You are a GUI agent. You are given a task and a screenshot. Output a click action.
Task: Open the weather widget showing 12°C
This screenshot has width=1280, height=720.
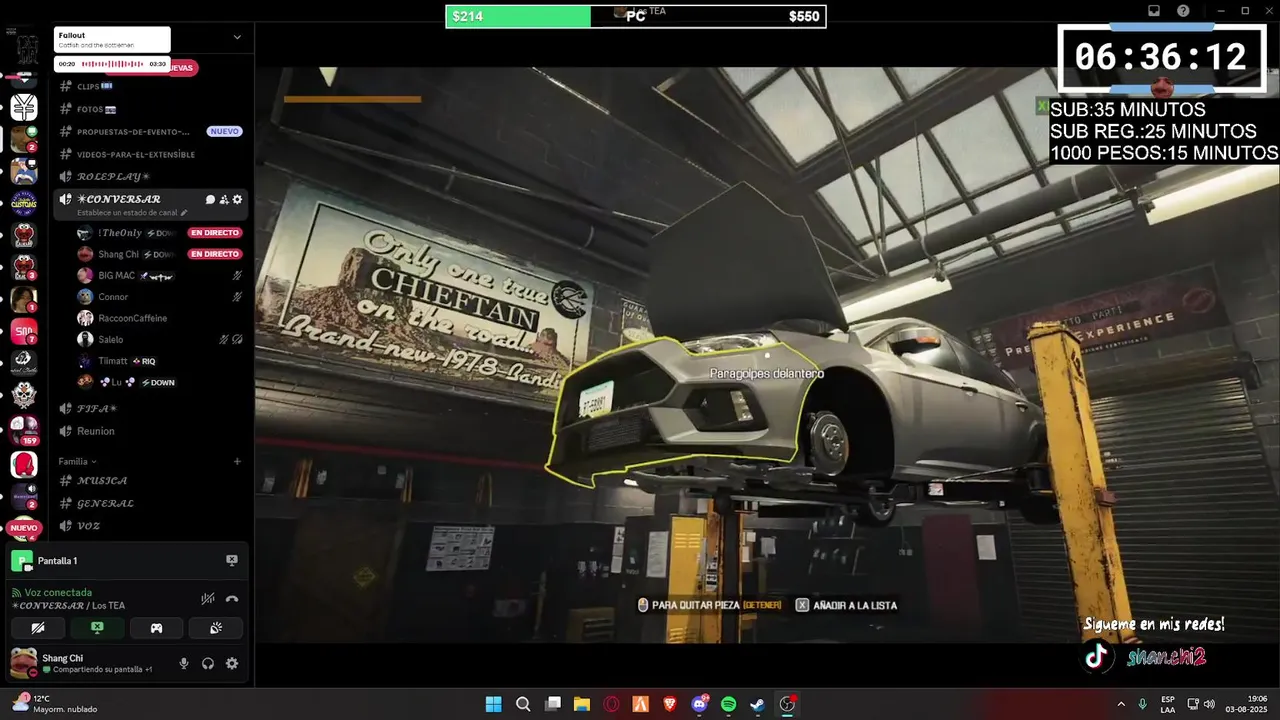point(55,704)
